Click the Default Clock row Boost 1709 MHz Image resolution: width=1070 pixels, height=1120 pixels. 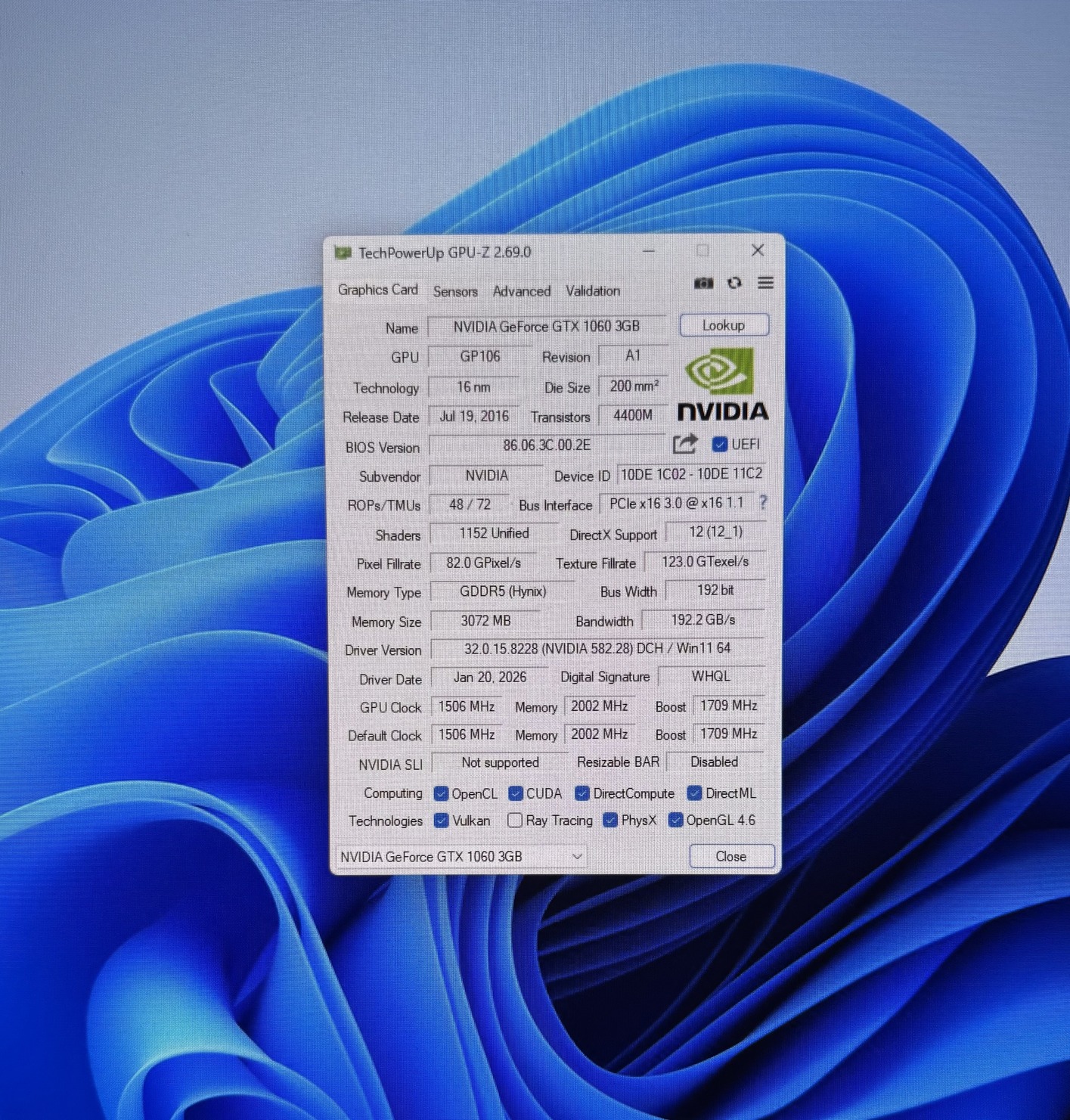coord(729,734)
